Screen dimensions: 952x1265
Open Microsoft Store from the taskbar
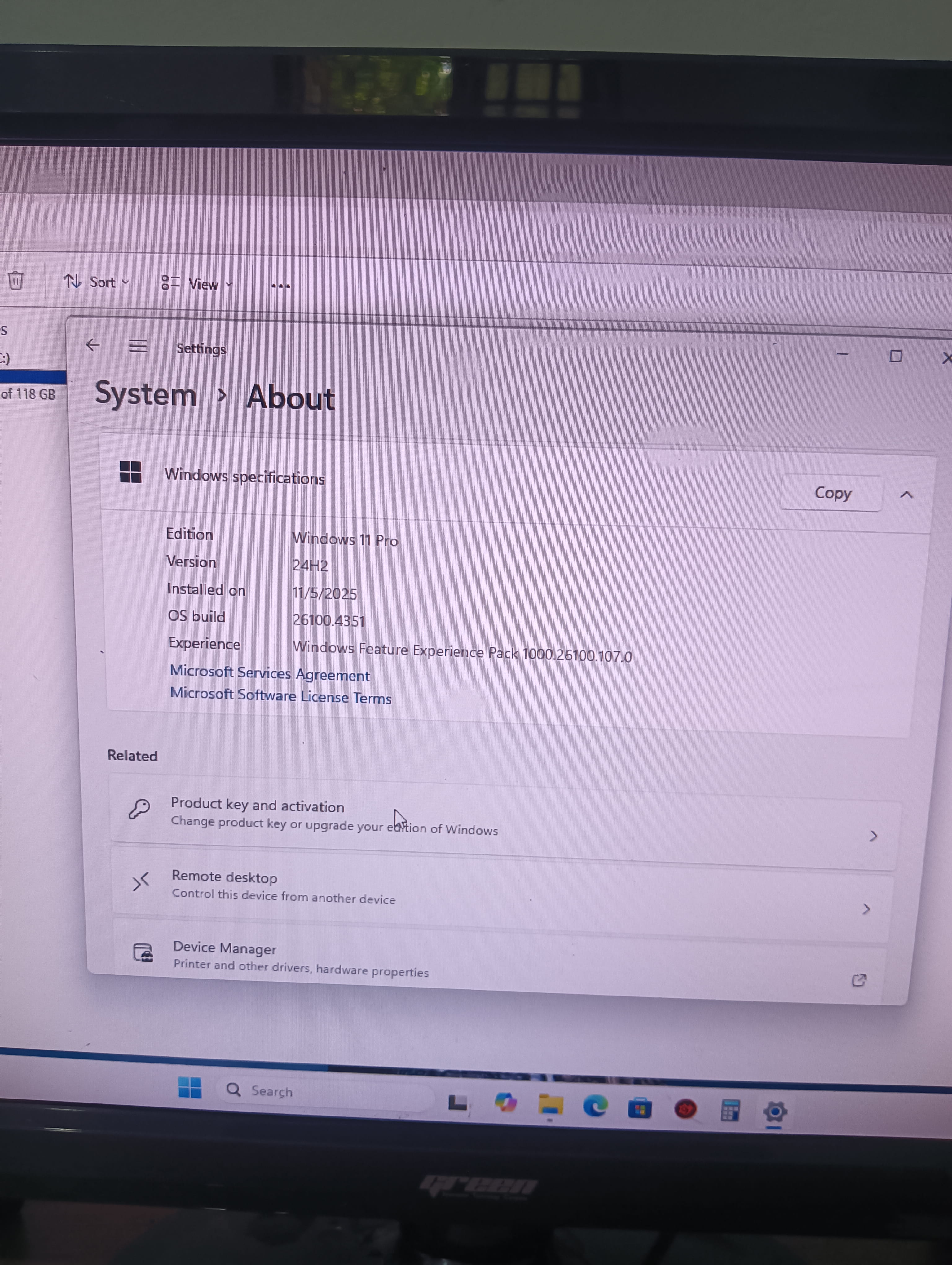640,1108
